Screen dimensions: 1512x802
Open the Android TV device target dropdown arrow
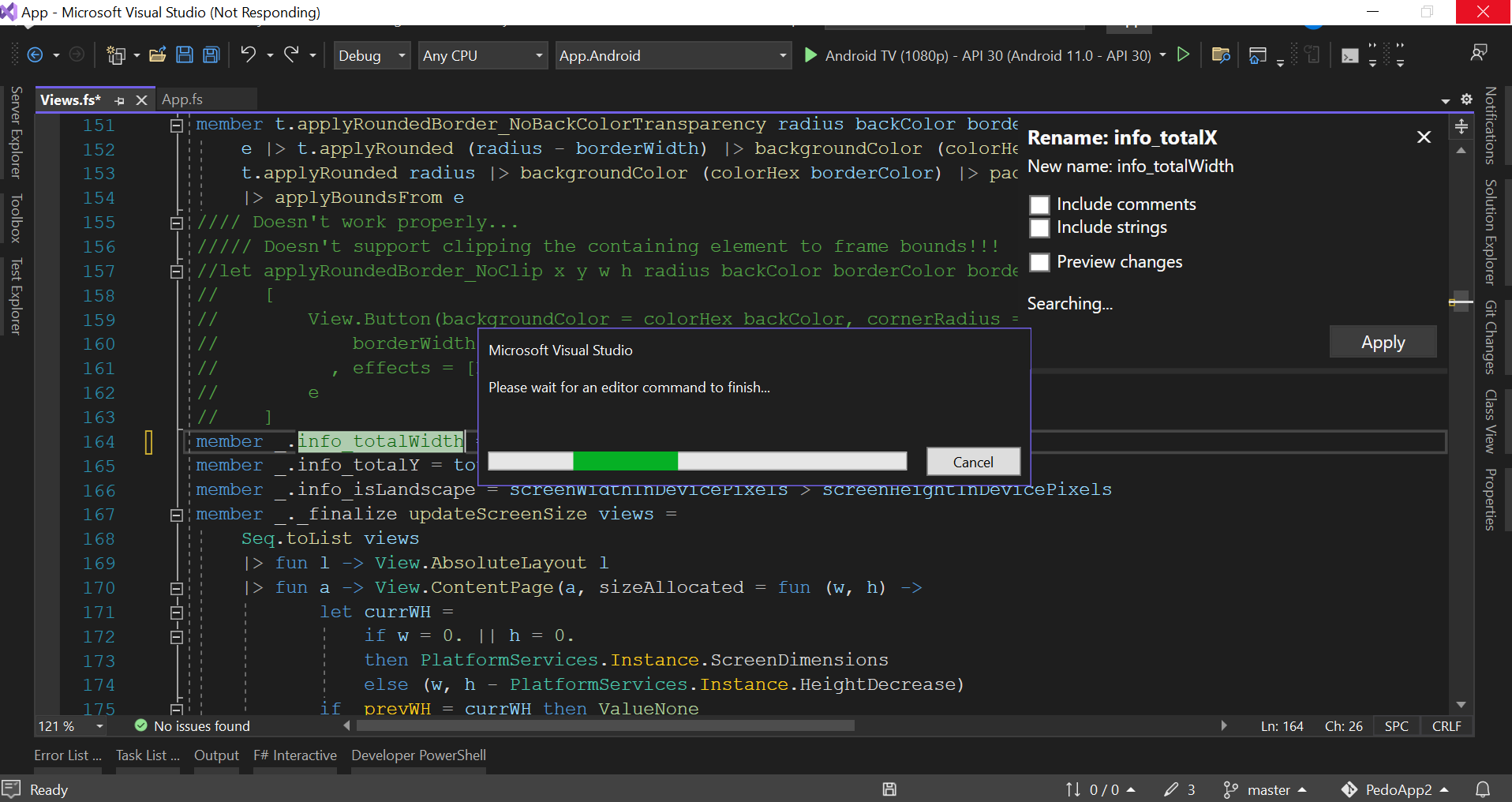pos(1162,54)
